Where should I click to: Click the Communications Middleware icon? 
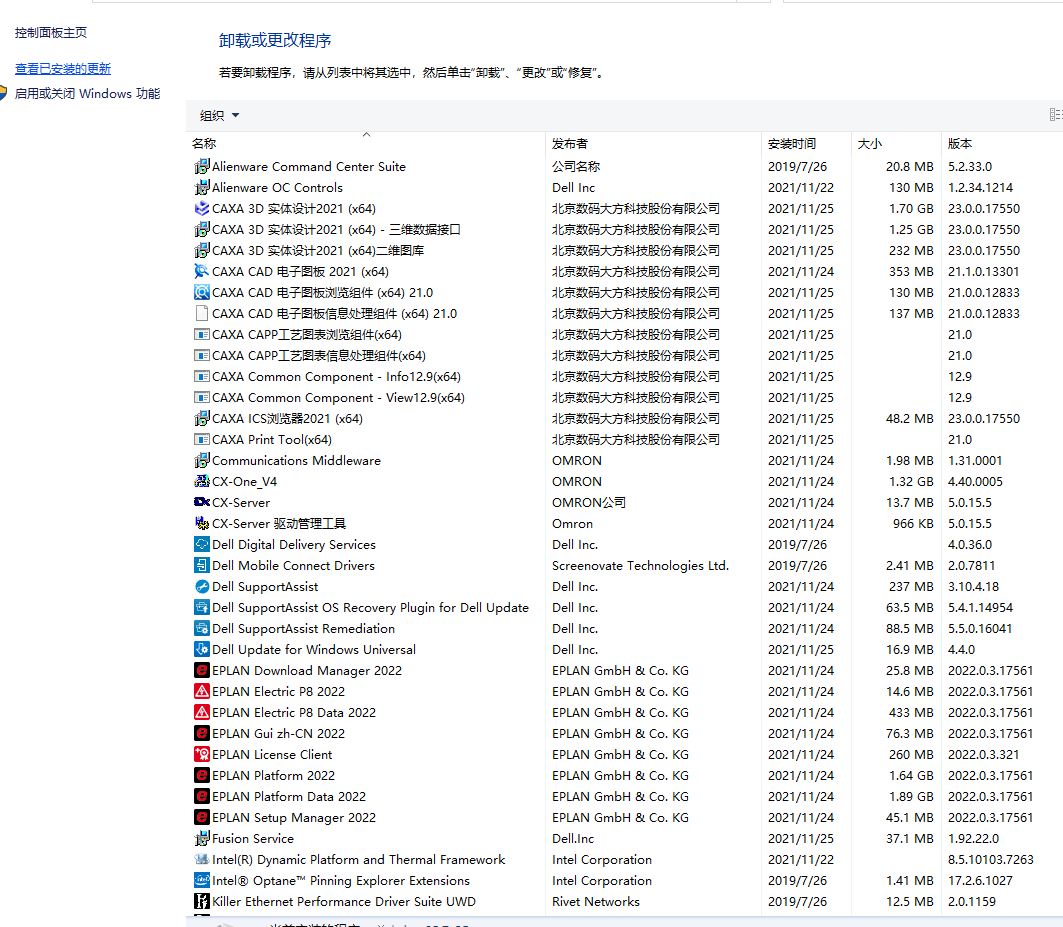coord(201,460)
